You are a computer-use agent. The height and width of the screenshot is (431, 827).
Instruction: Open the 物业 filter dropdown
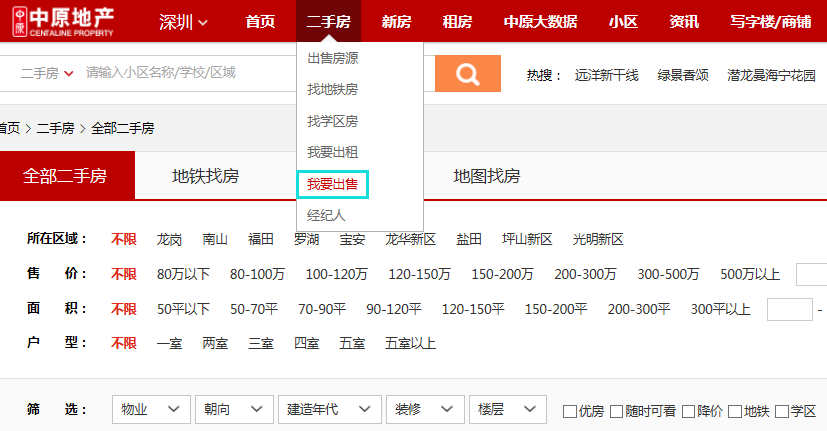150,410
